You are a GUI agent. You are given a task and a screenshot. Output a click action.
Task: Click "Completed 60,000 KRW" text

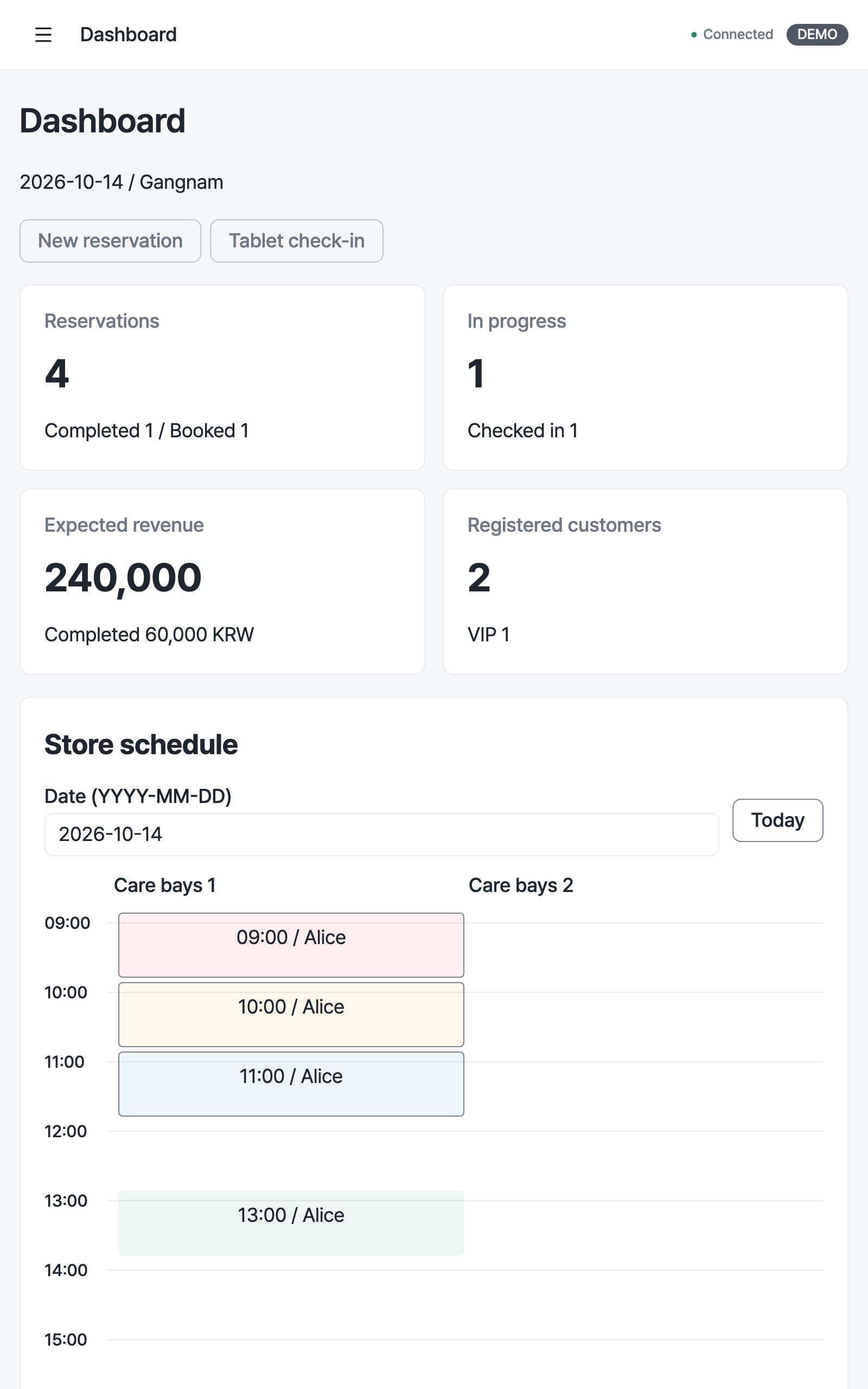point(149,635)
